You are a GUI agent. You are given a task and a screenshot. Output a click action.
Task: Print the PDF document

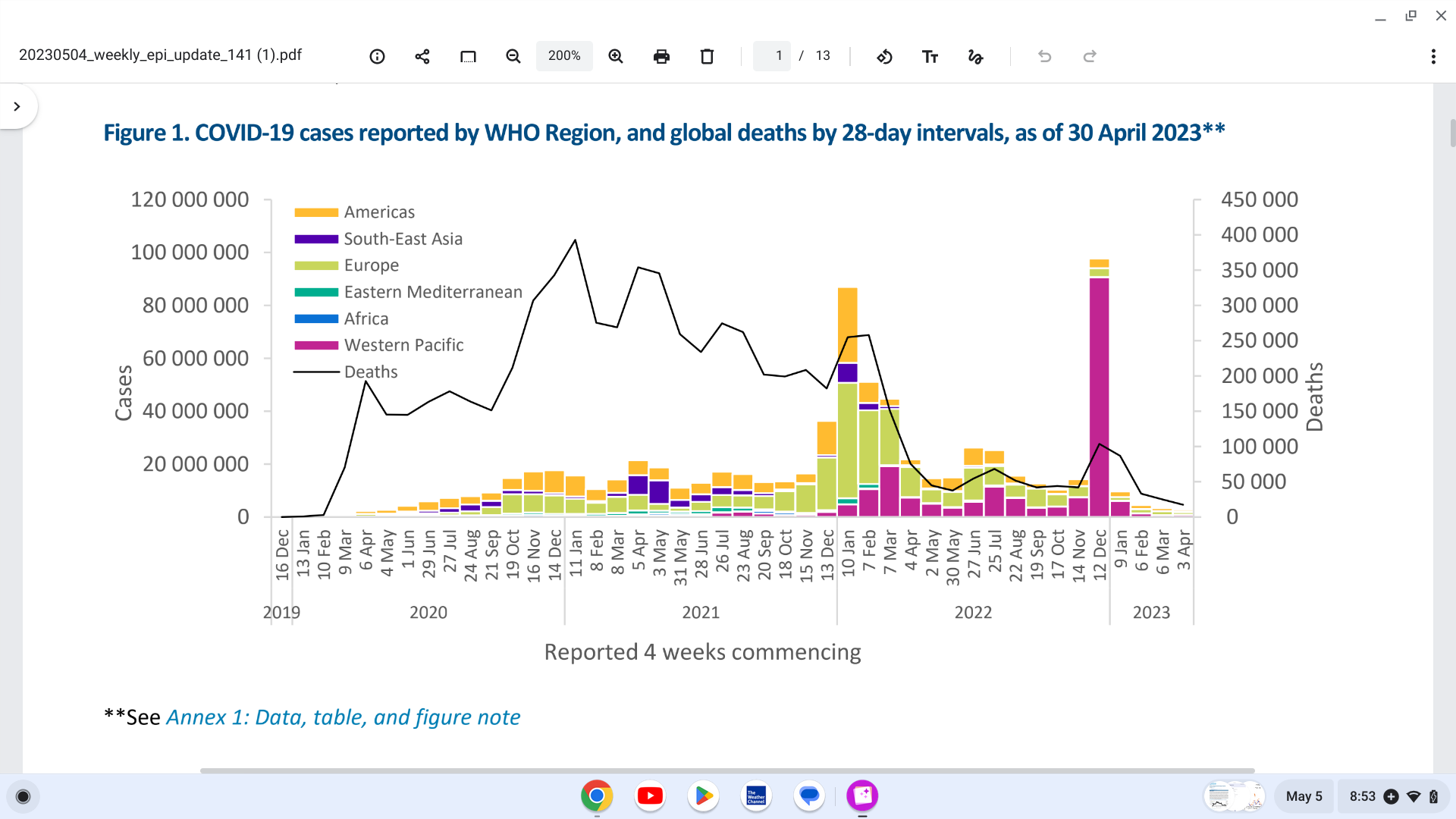click(x=661, y=56)
